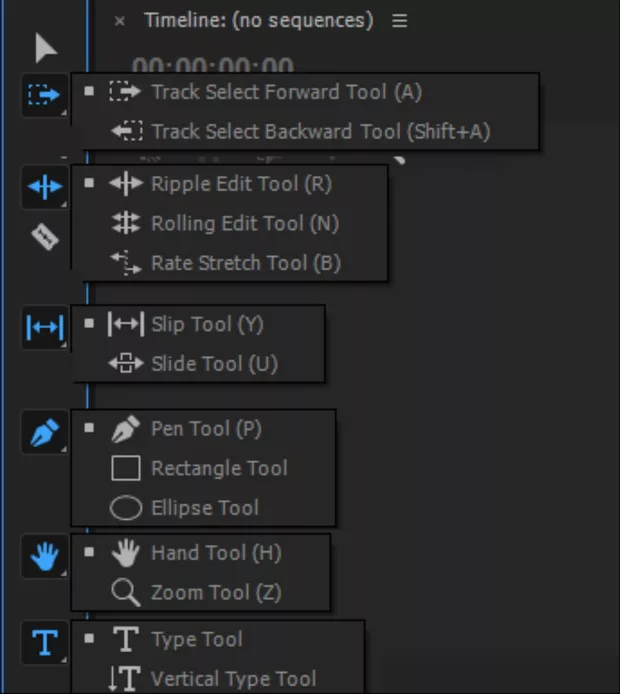Click the Ripple Edit toolbar icon
The image size is (620, 694).
click(x=45, y=187)
